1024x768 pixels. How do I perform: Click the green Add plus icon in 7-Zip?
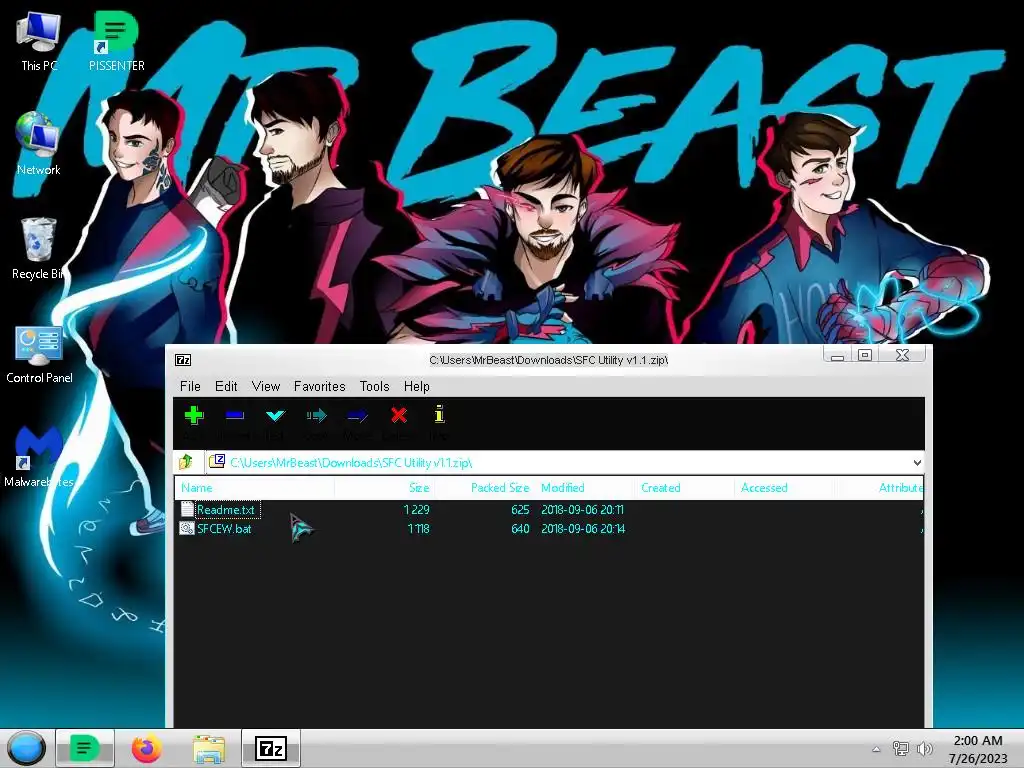194,415
